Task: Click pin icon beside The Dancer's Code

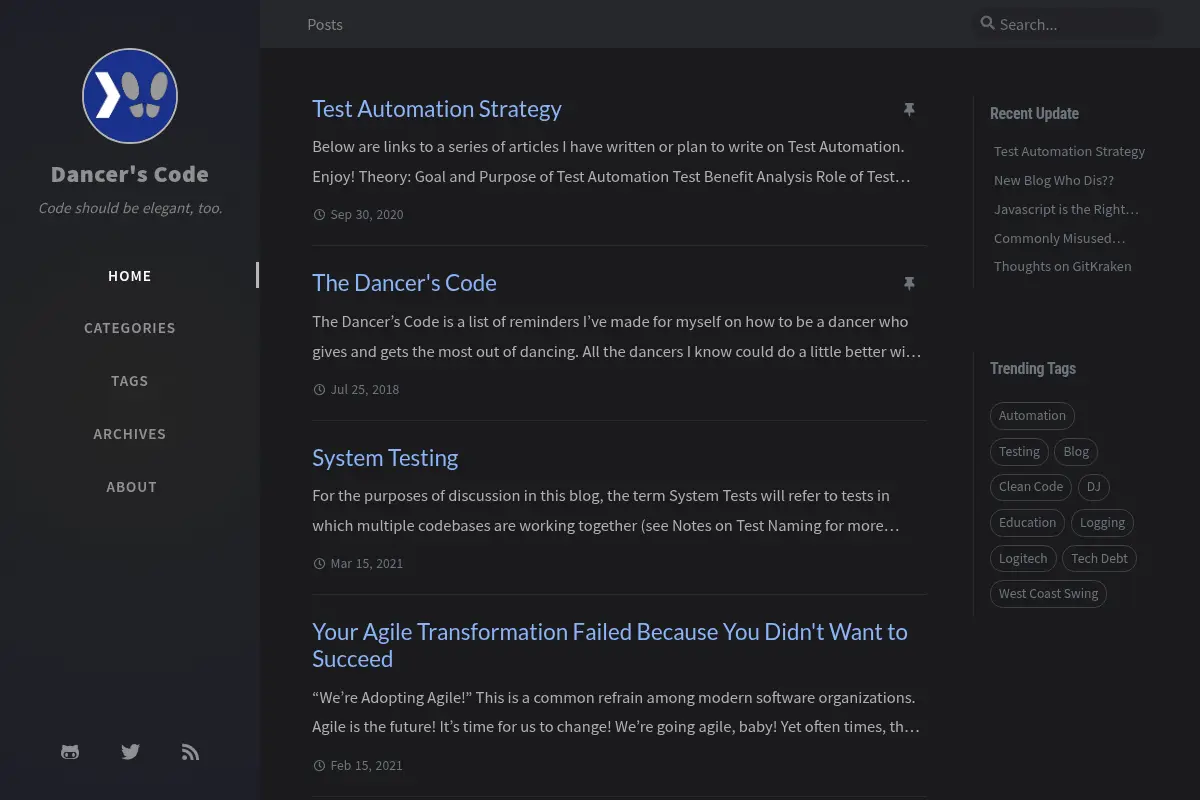Action: coord(909,284)
